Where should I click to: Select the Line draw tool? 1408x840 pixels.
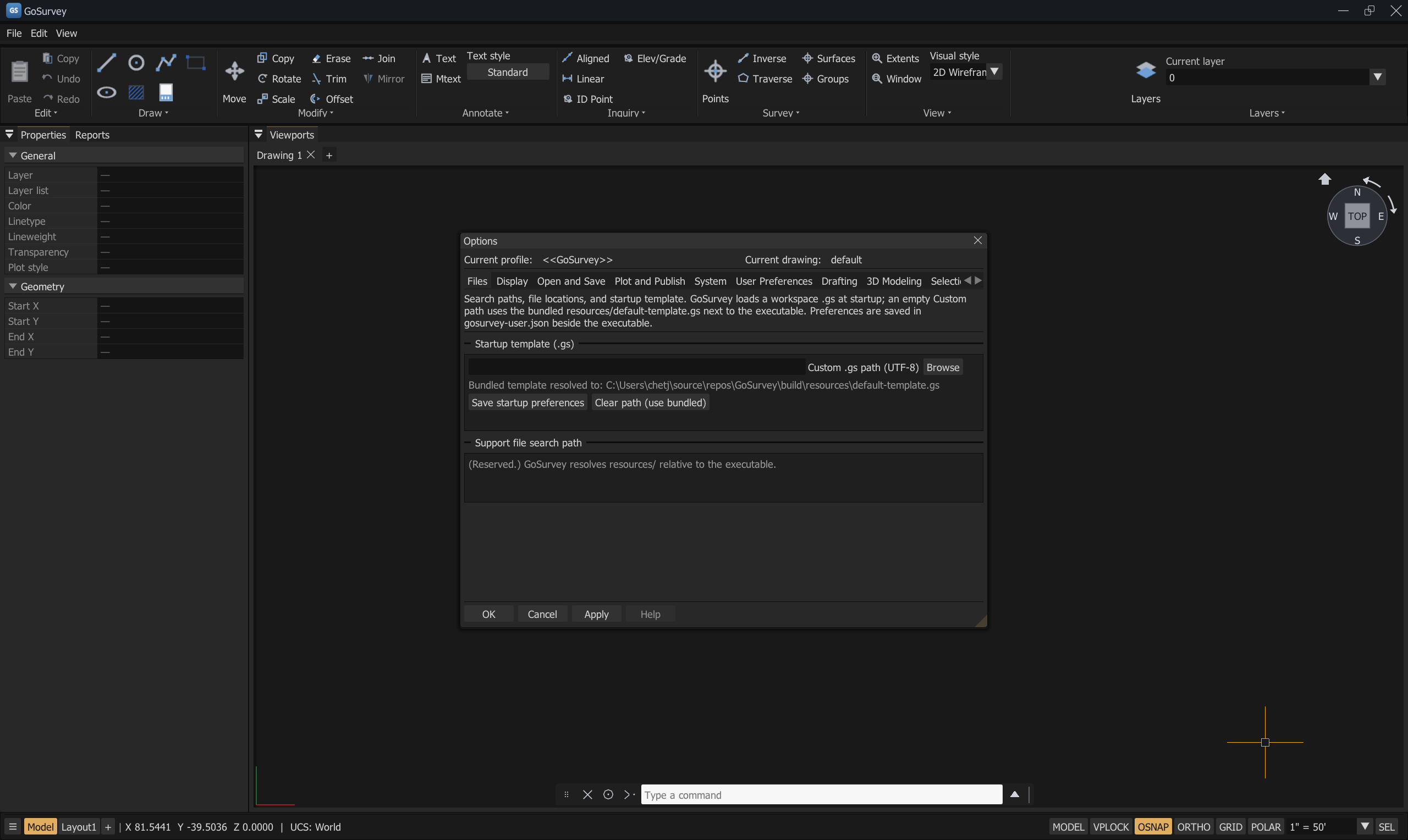pos(107,62)
